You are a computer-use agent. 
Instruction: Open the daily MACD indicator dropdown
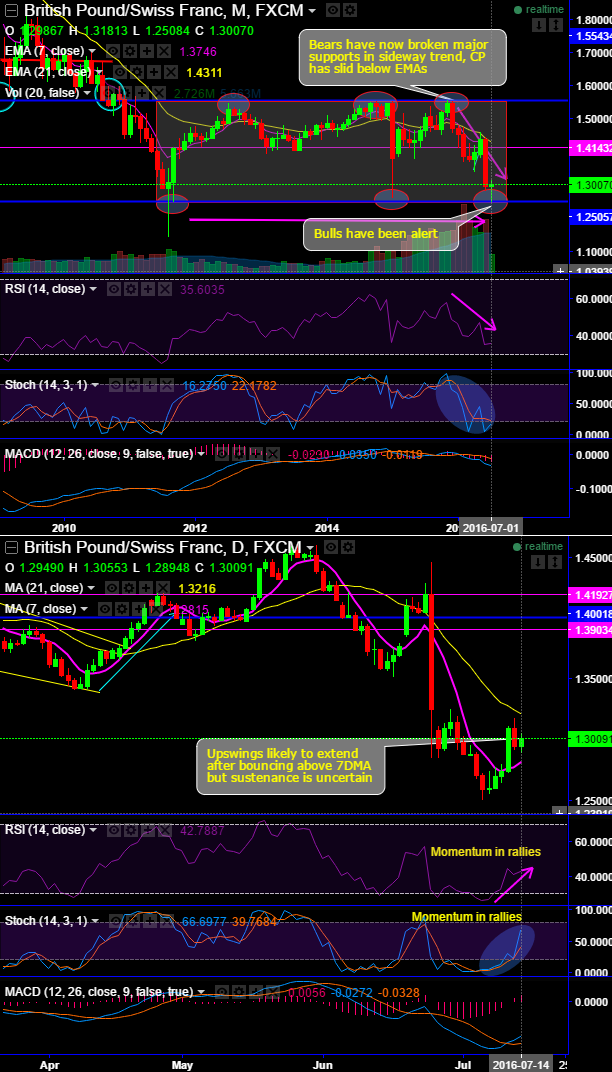(x=201, y=991)
